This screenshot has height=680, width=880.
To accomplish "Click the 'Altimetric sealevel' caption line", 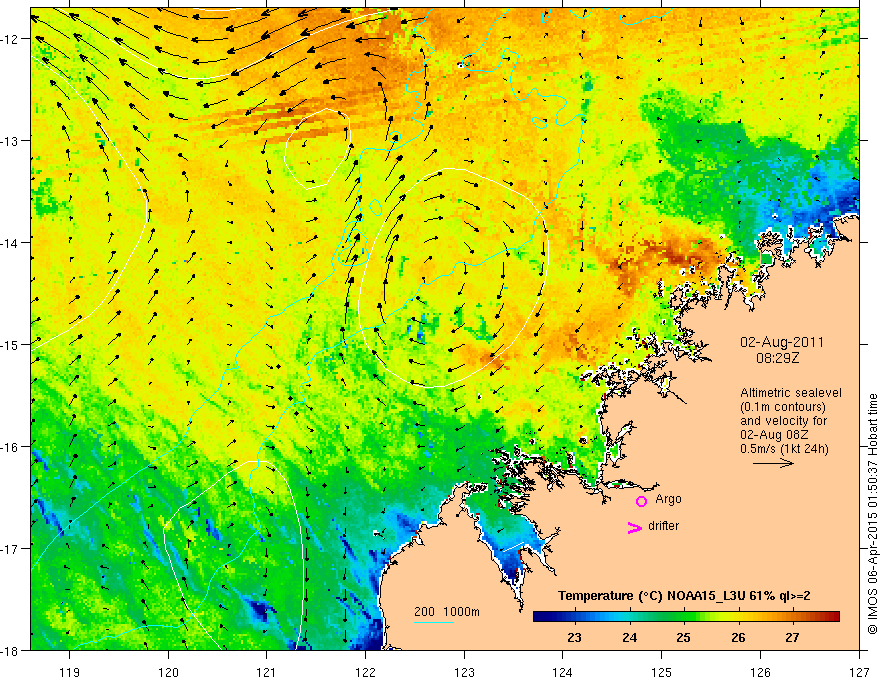I will tap(791, 393).
